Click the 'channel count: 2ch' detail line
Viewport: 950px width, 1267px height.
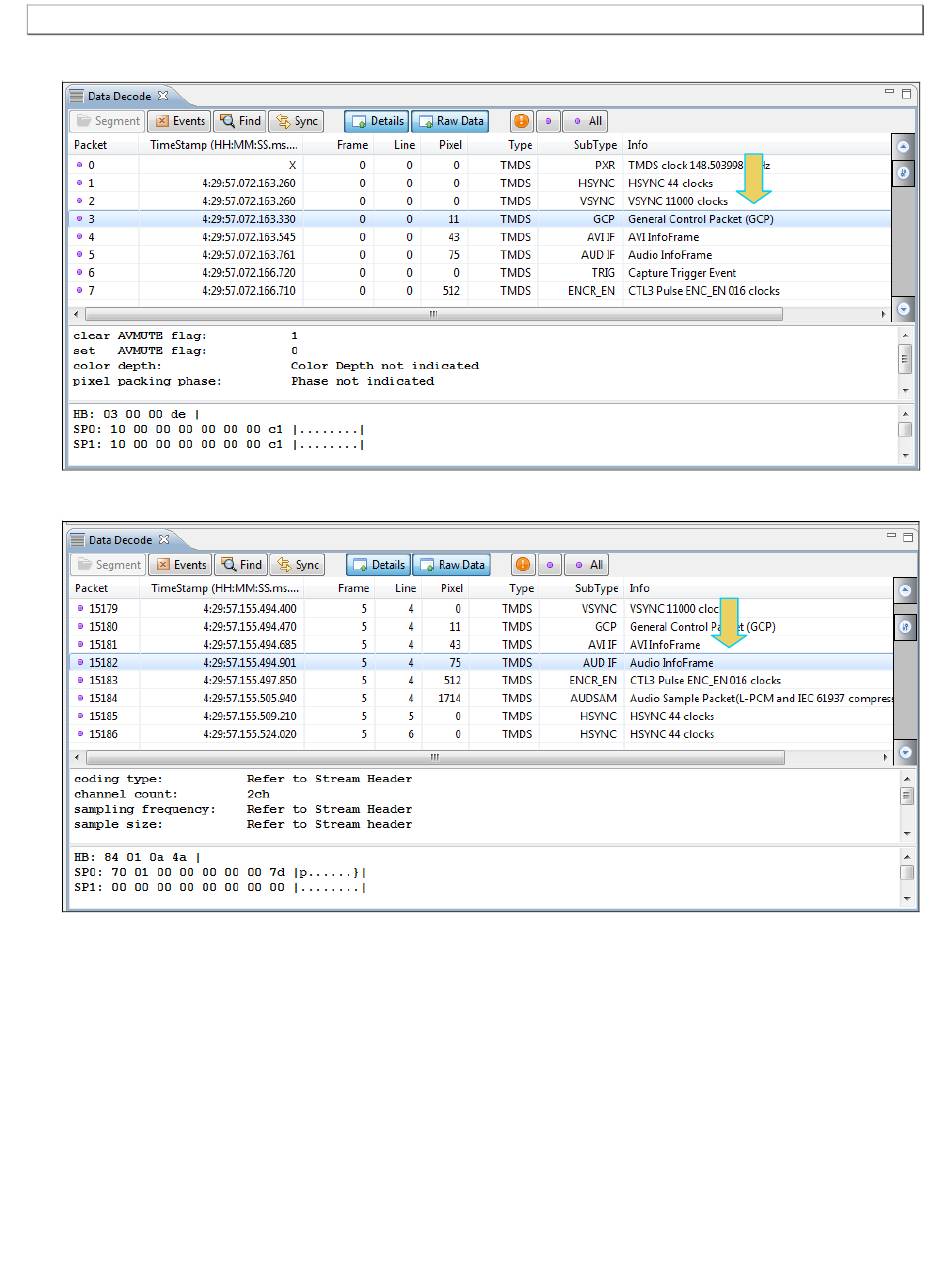tap(171, 794)
